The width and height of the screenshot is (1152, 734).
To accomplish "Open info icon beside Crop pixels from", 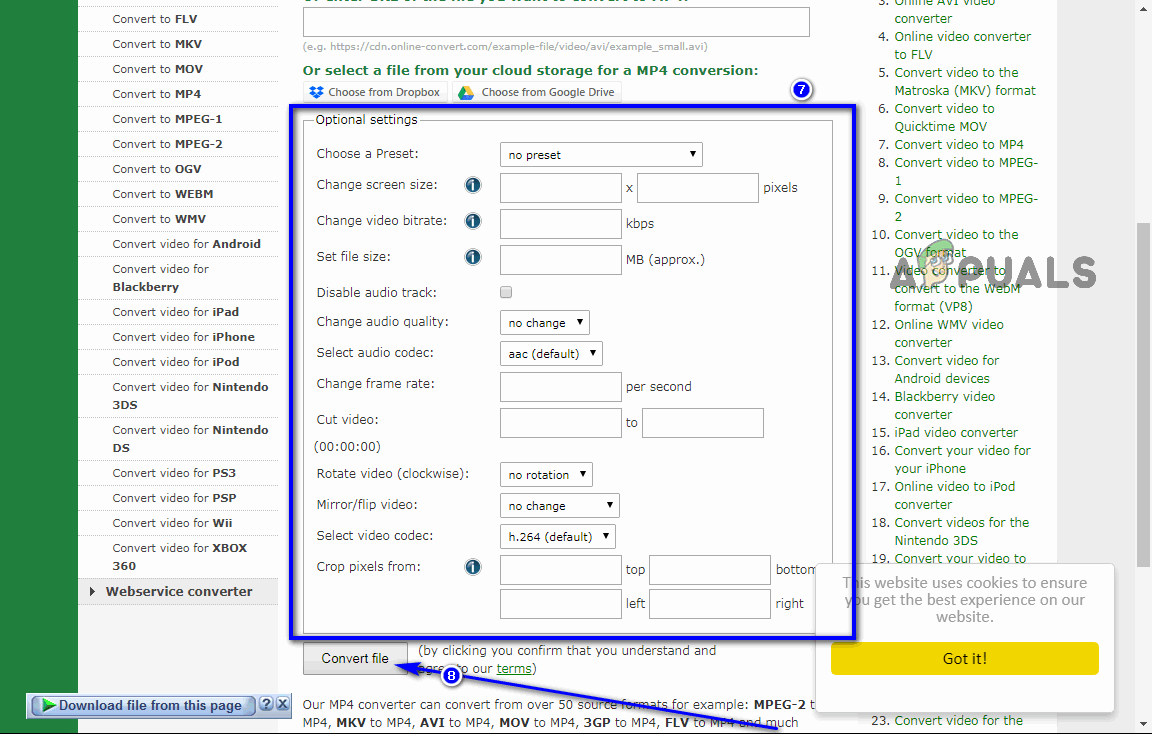I will click(x=473, y=567).
